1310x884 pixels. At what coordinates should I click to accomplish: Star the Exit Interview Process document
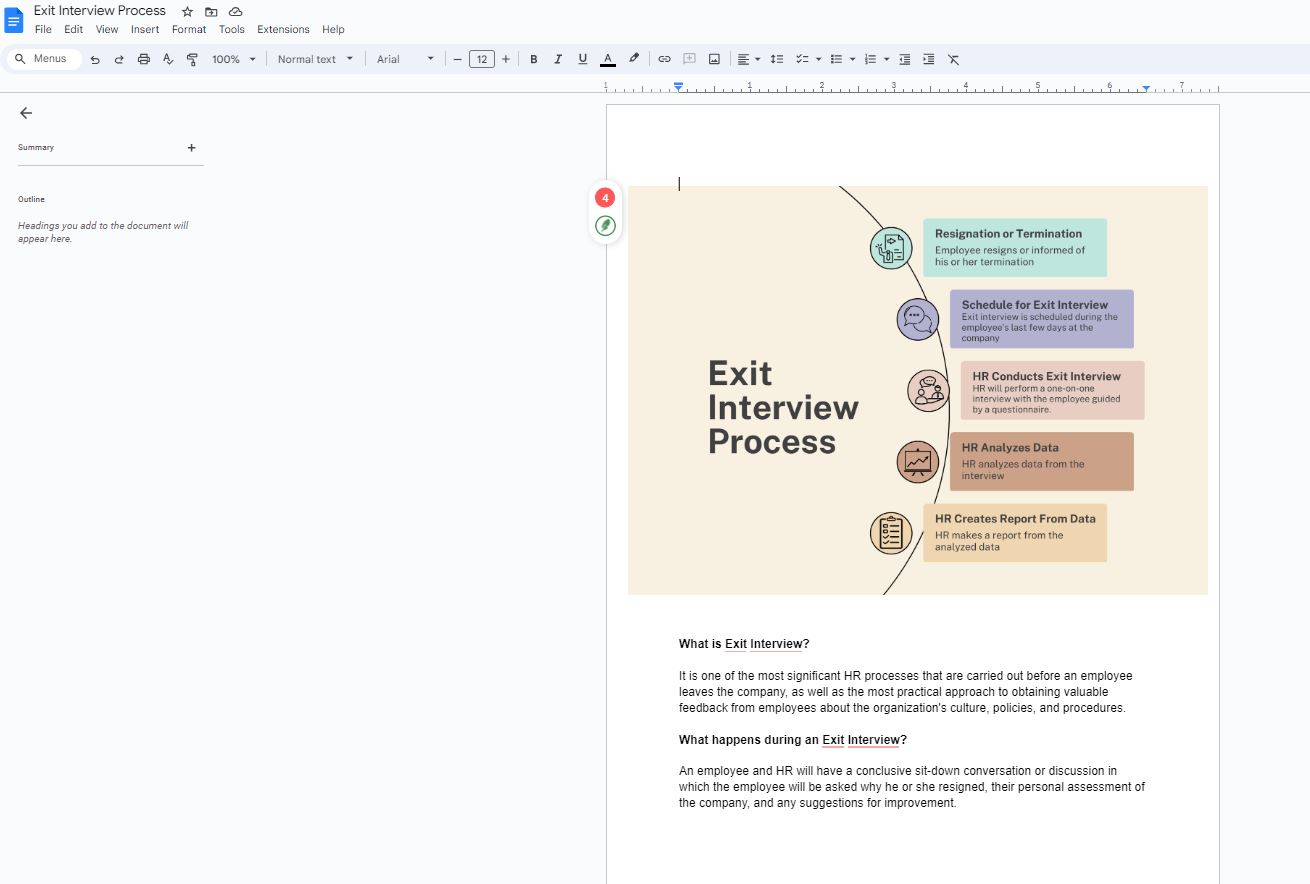[x=187, y=11]
